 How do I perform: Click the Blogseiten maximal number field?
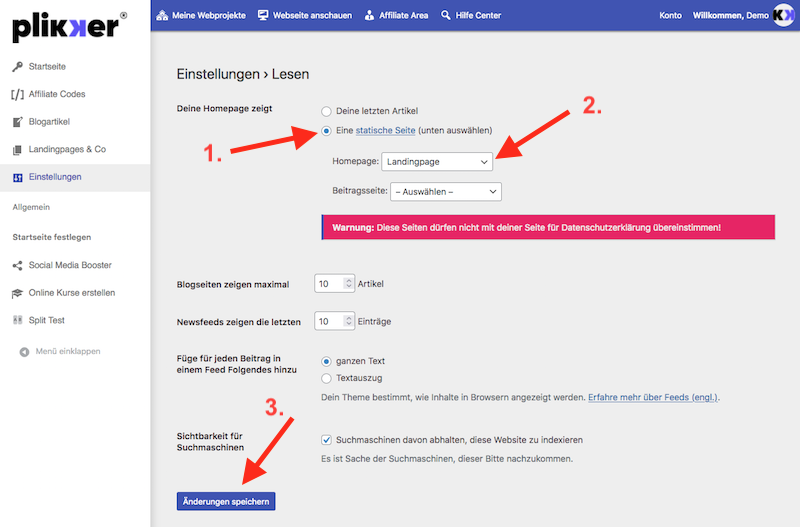point(328,284)
